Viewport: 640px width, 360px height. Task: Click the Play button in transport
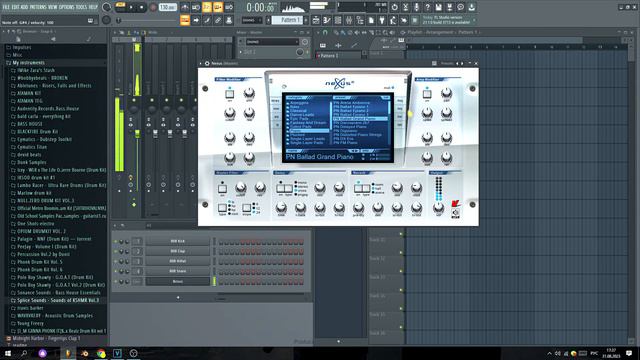pos(131,7)
